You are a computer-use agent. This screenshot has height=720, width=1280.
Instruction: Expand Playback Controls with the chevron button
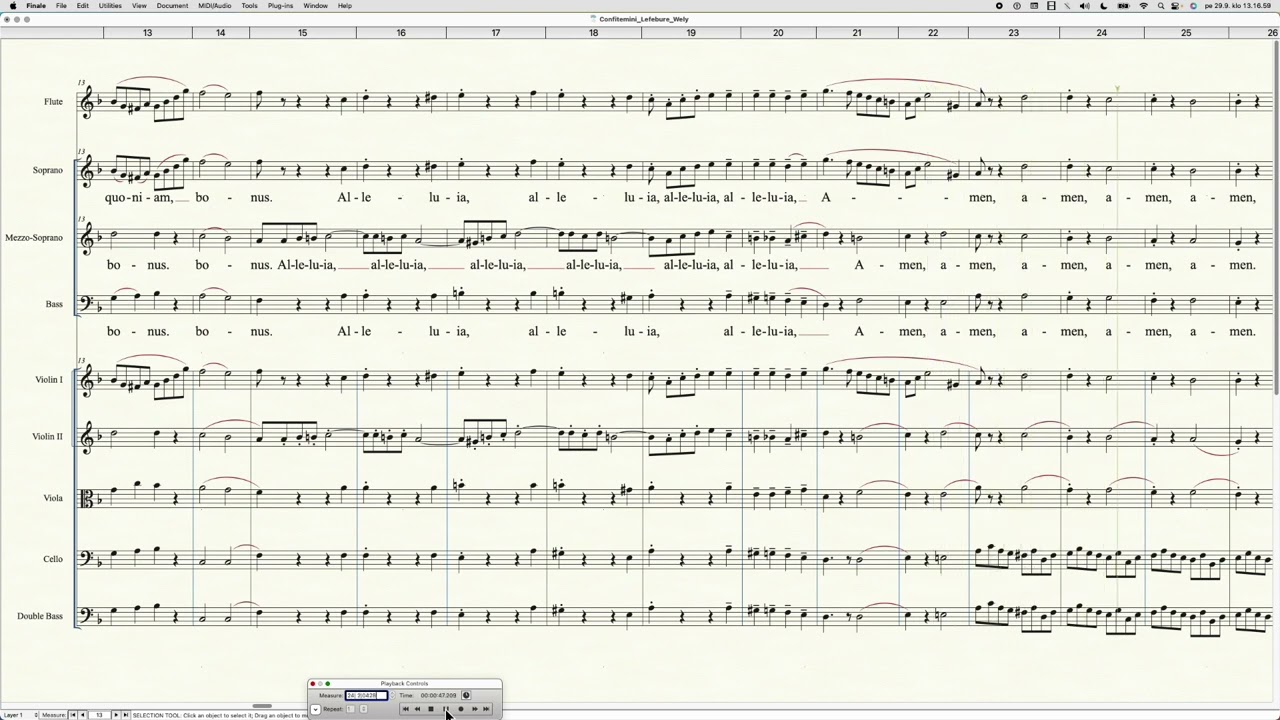pyautogui.click(x=315, y=709)
